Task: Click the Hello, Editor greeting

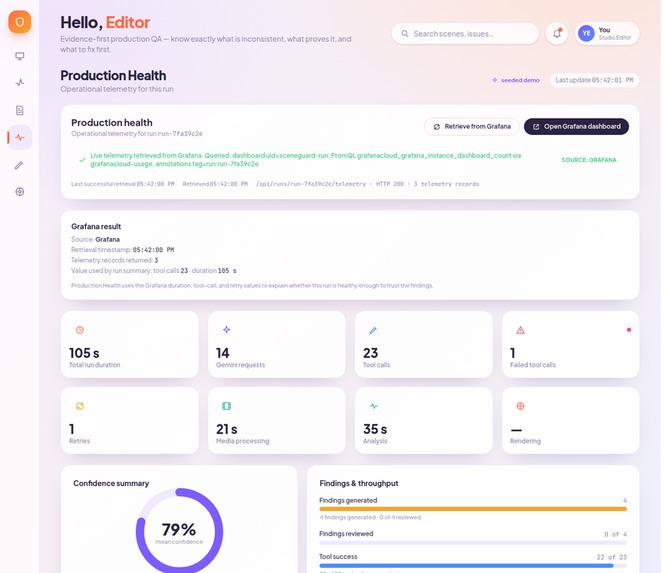Action: coord(105,23)
